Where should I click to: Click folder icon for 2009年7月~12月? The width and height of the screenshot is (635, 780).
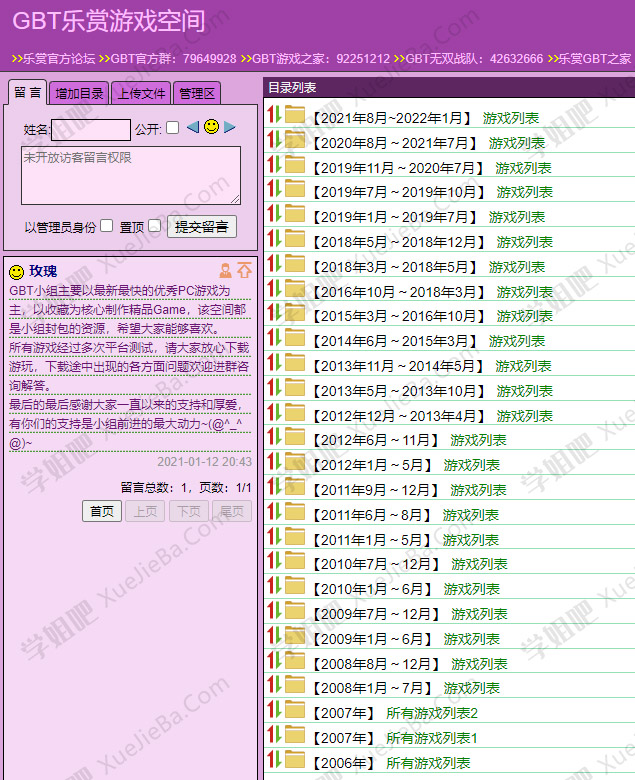295,611
